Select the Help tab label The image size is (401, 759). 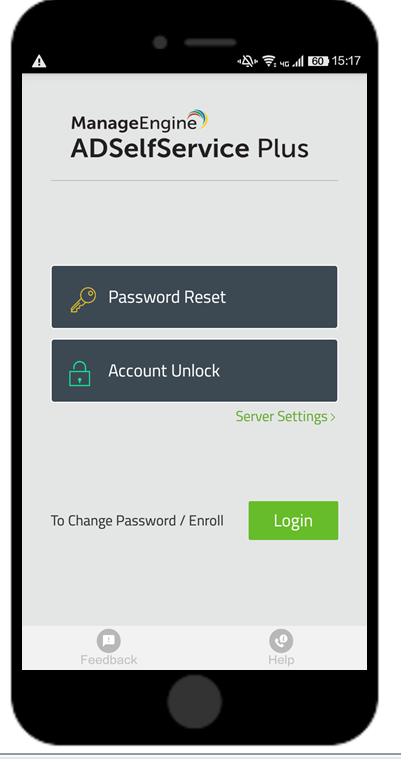tap(281, 660)
